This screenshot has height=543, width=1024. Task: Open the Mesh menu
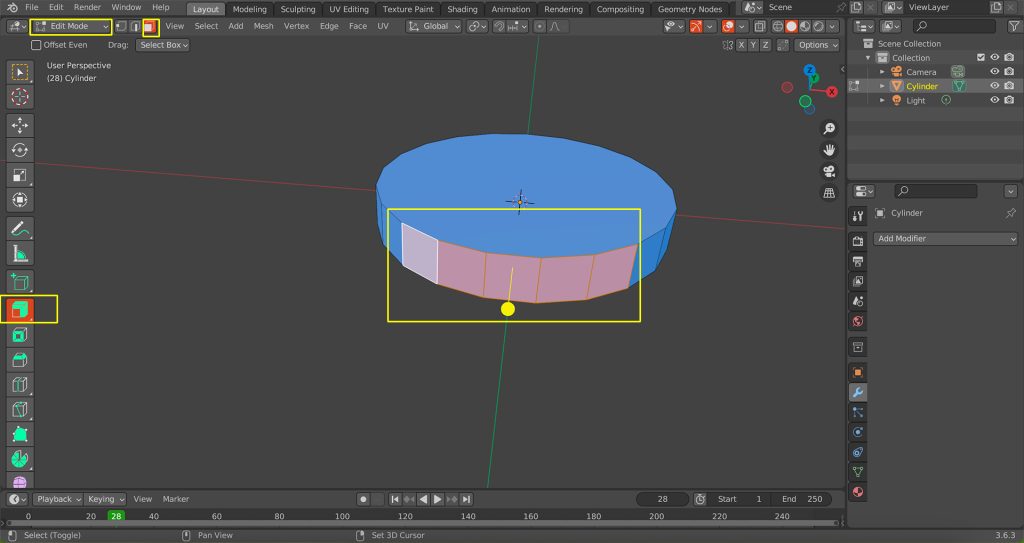263,26
